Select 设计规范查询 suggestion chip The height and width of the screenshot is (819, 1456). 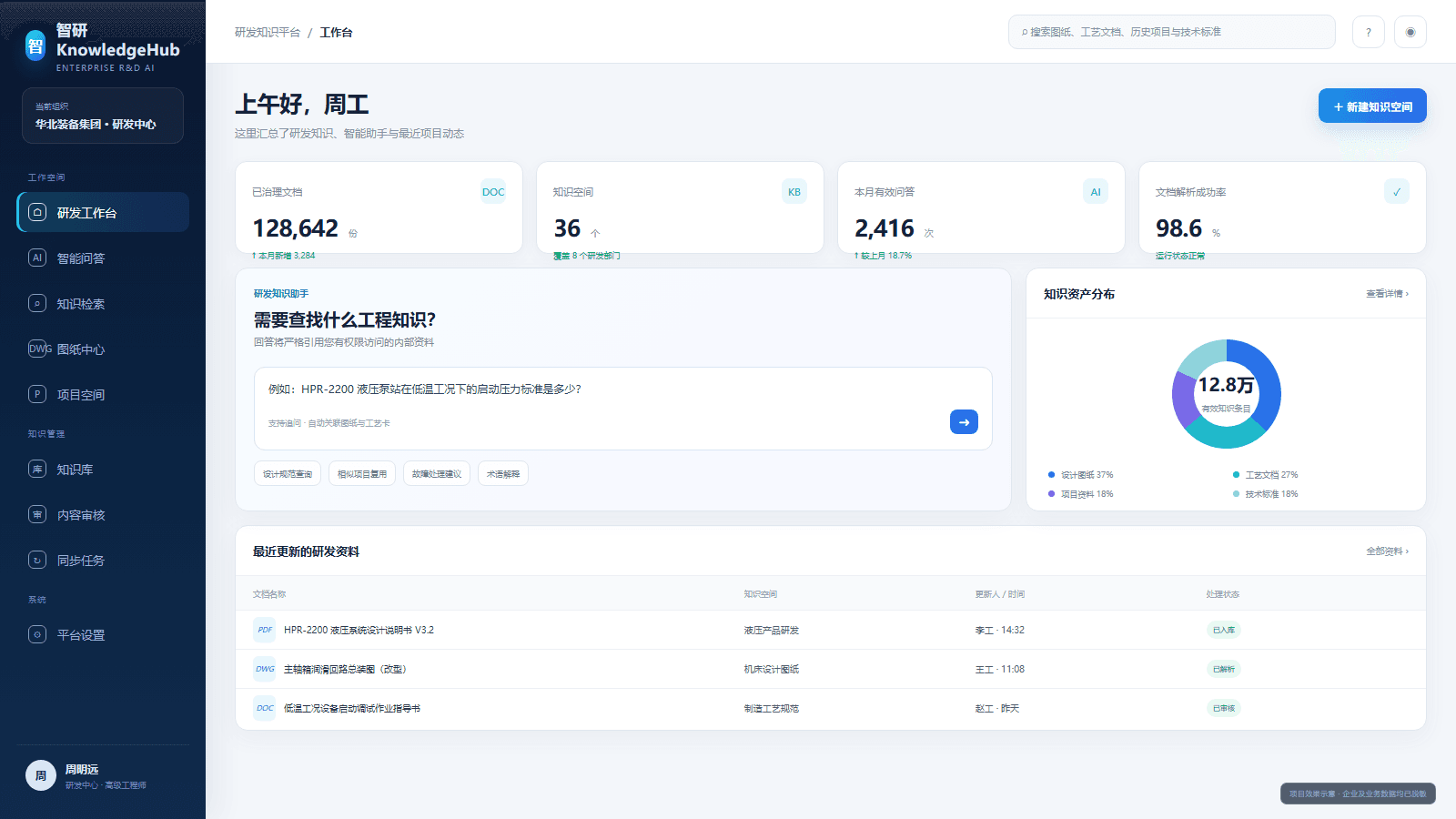click(x=288, y=474)
